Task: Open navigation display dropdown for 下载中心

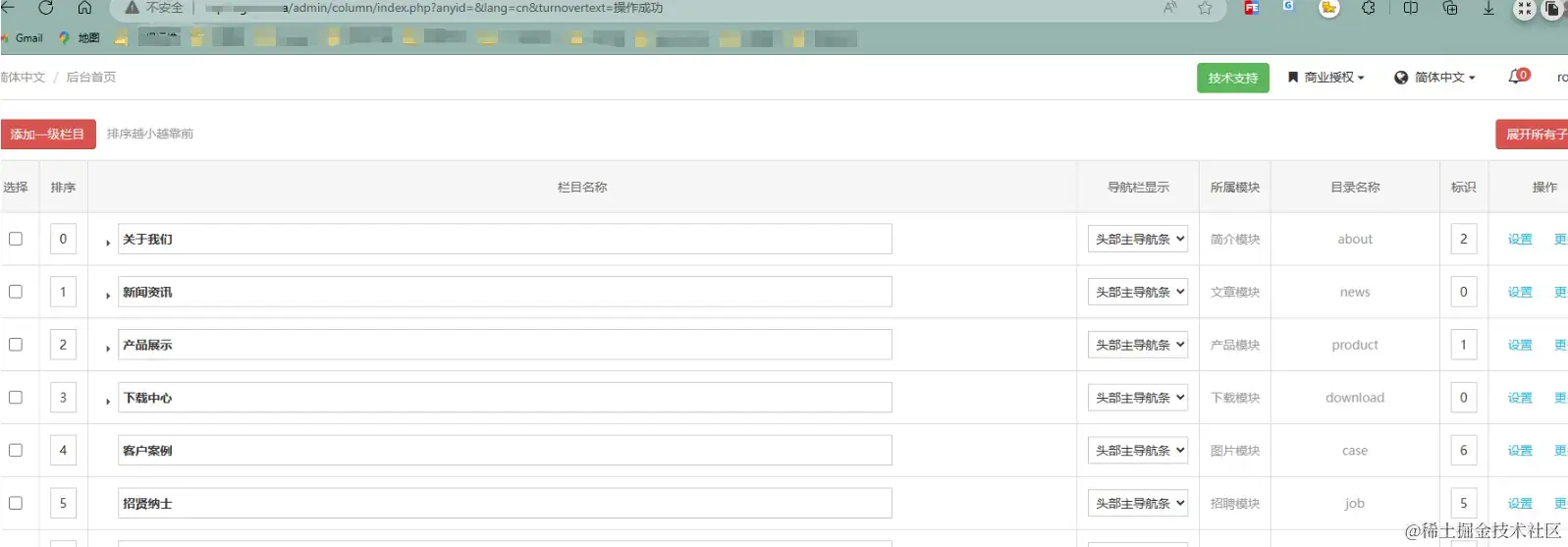Action: point(1138,398)
